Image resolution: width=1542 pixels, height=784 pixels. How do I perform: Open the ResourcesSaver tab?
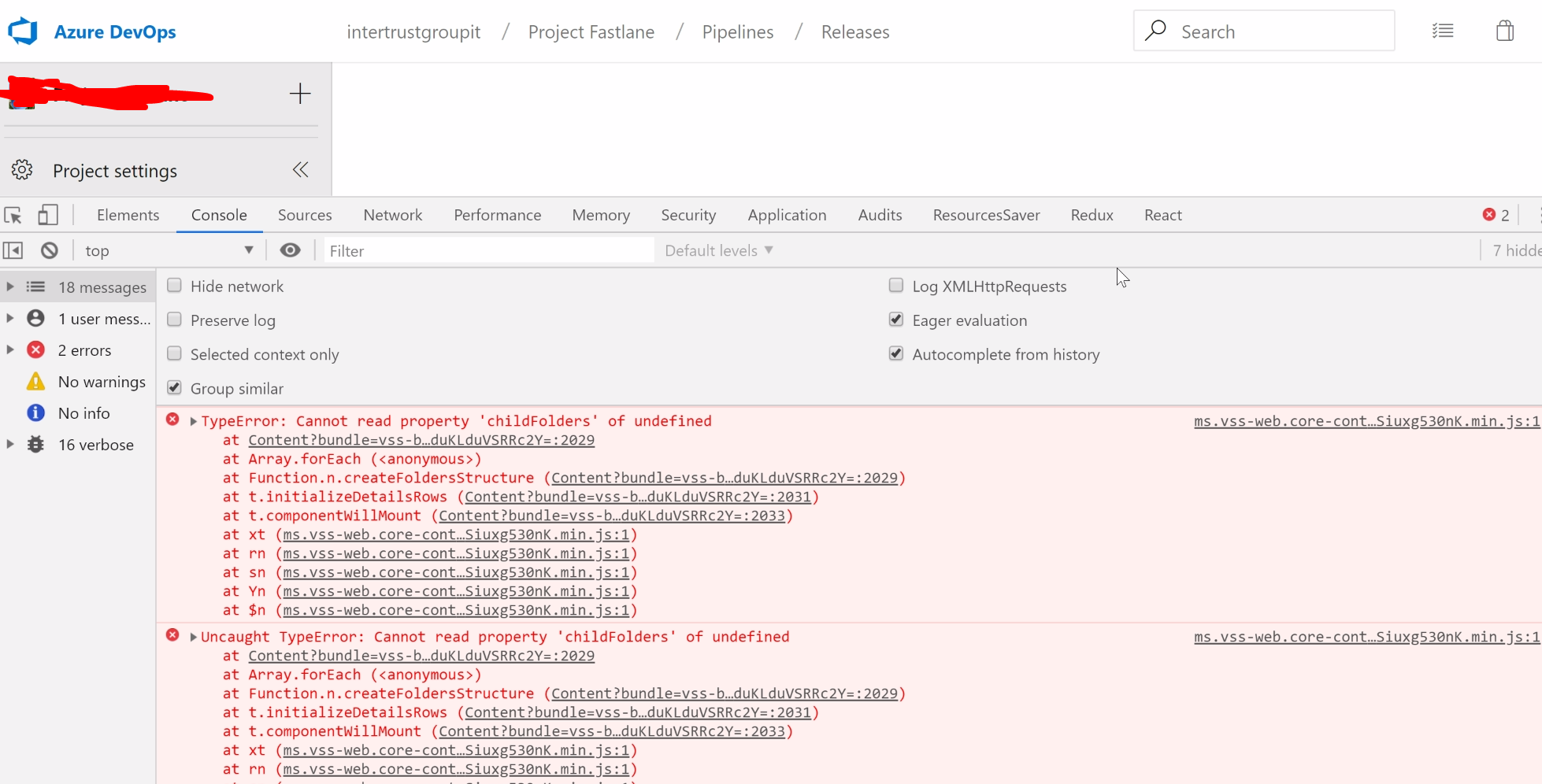point(986,215)
